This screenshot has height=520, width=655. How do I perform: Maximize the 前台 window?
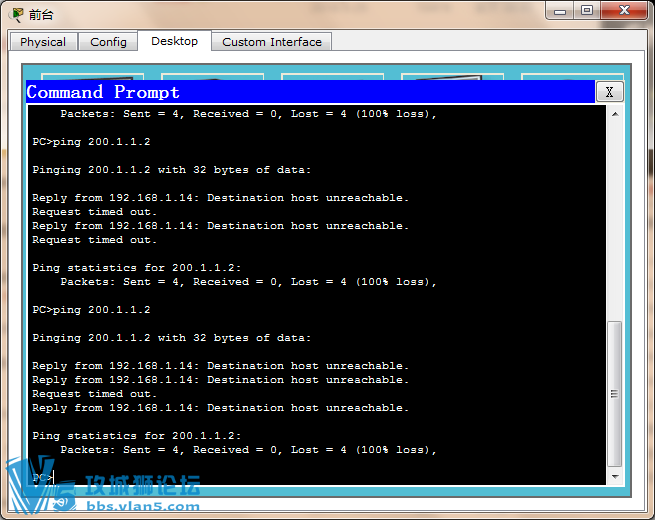click(x=587, y=10)
